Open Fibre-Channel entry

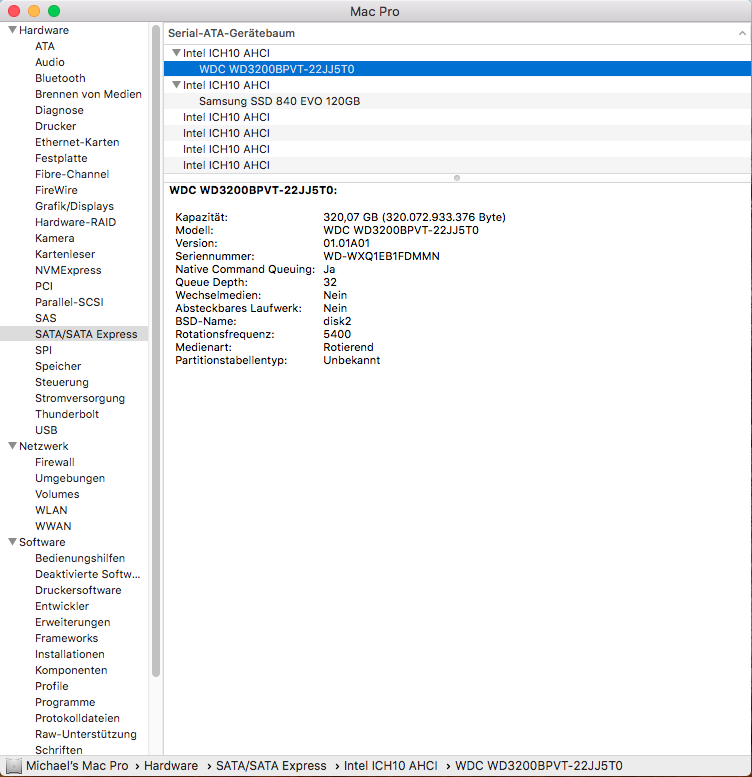pos(72,174)
